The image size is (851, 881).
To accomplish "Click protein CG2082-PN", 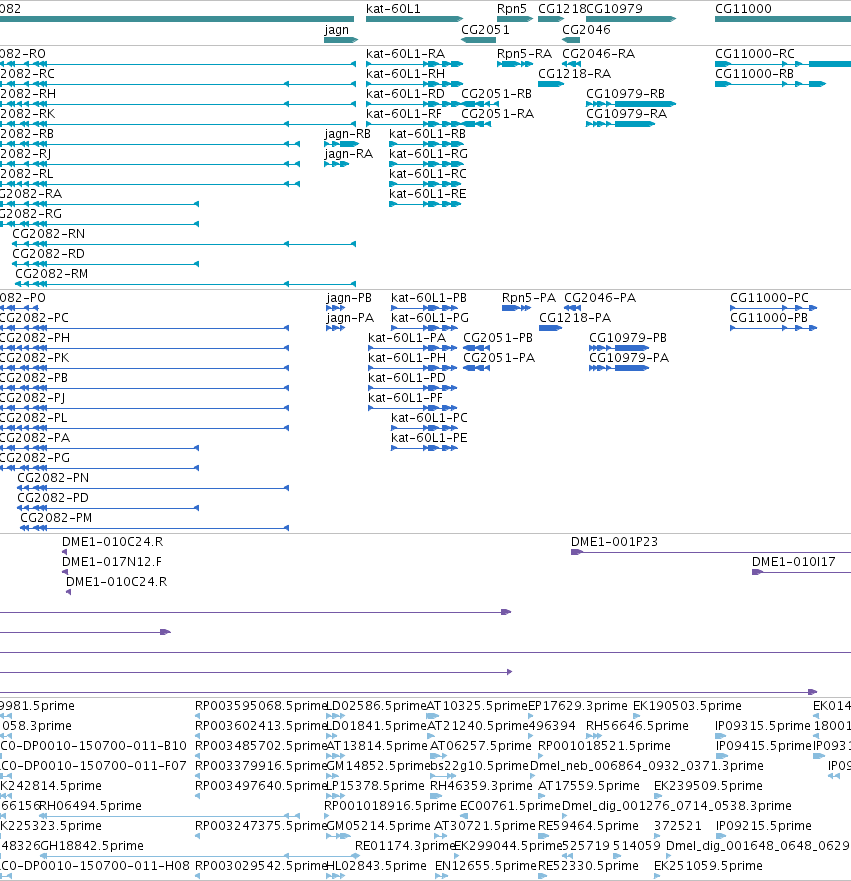I will tap(153, 488).
